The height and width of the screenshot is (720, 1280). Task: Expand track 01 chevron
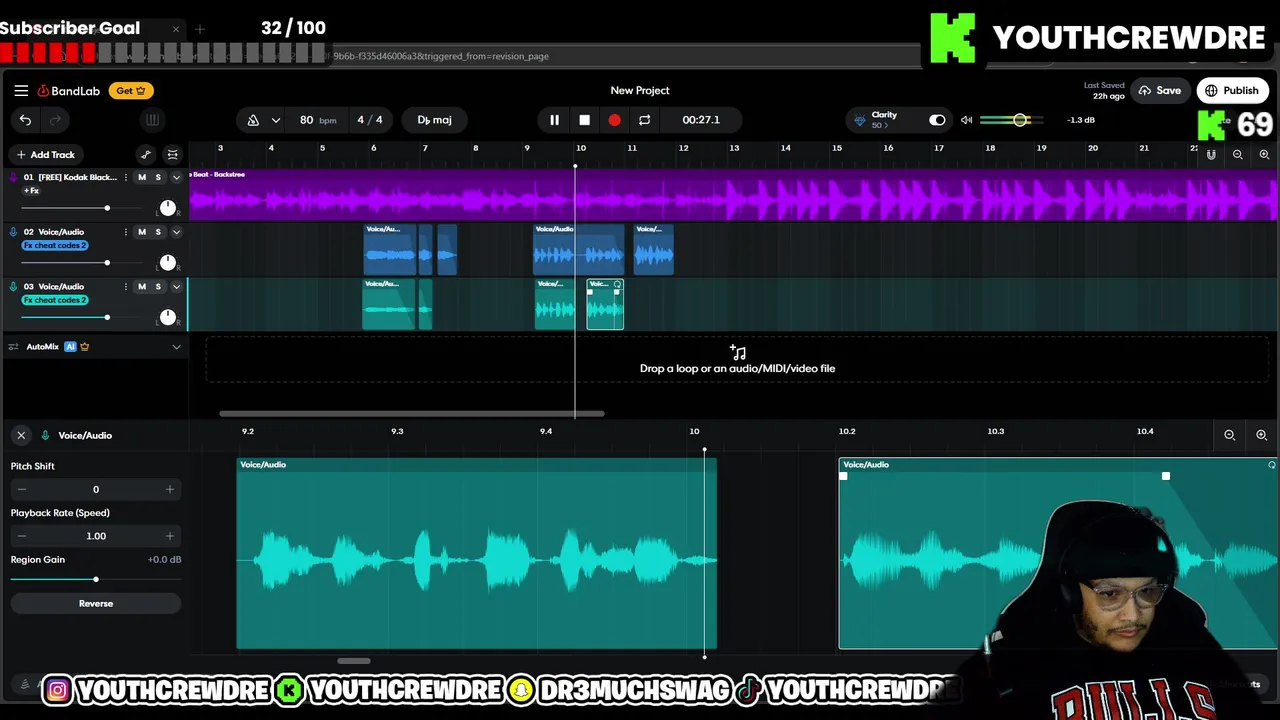176,177
